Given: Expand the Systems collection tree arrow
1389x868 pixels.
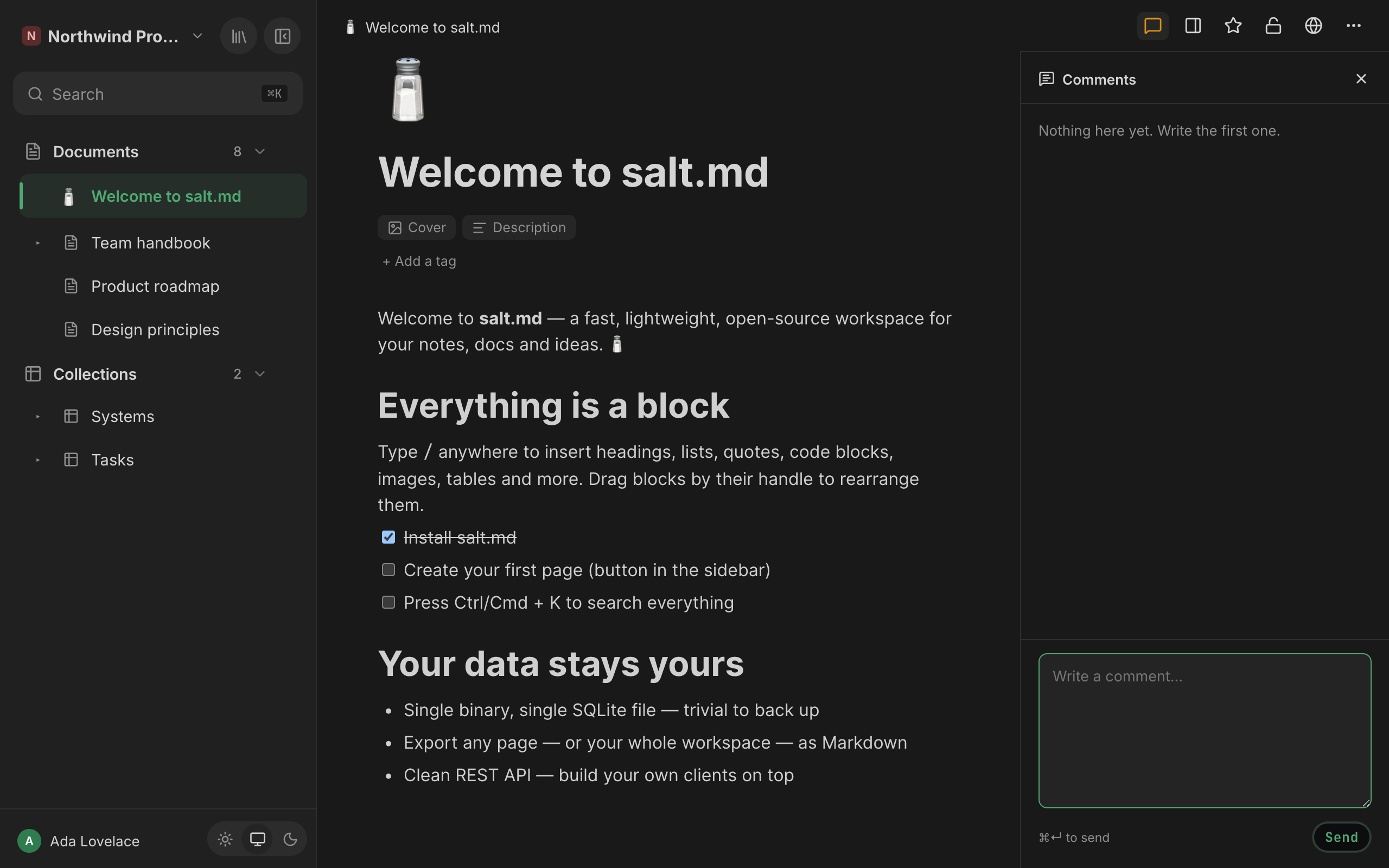Looking at the screenshot, I should (x=38, y=416).
